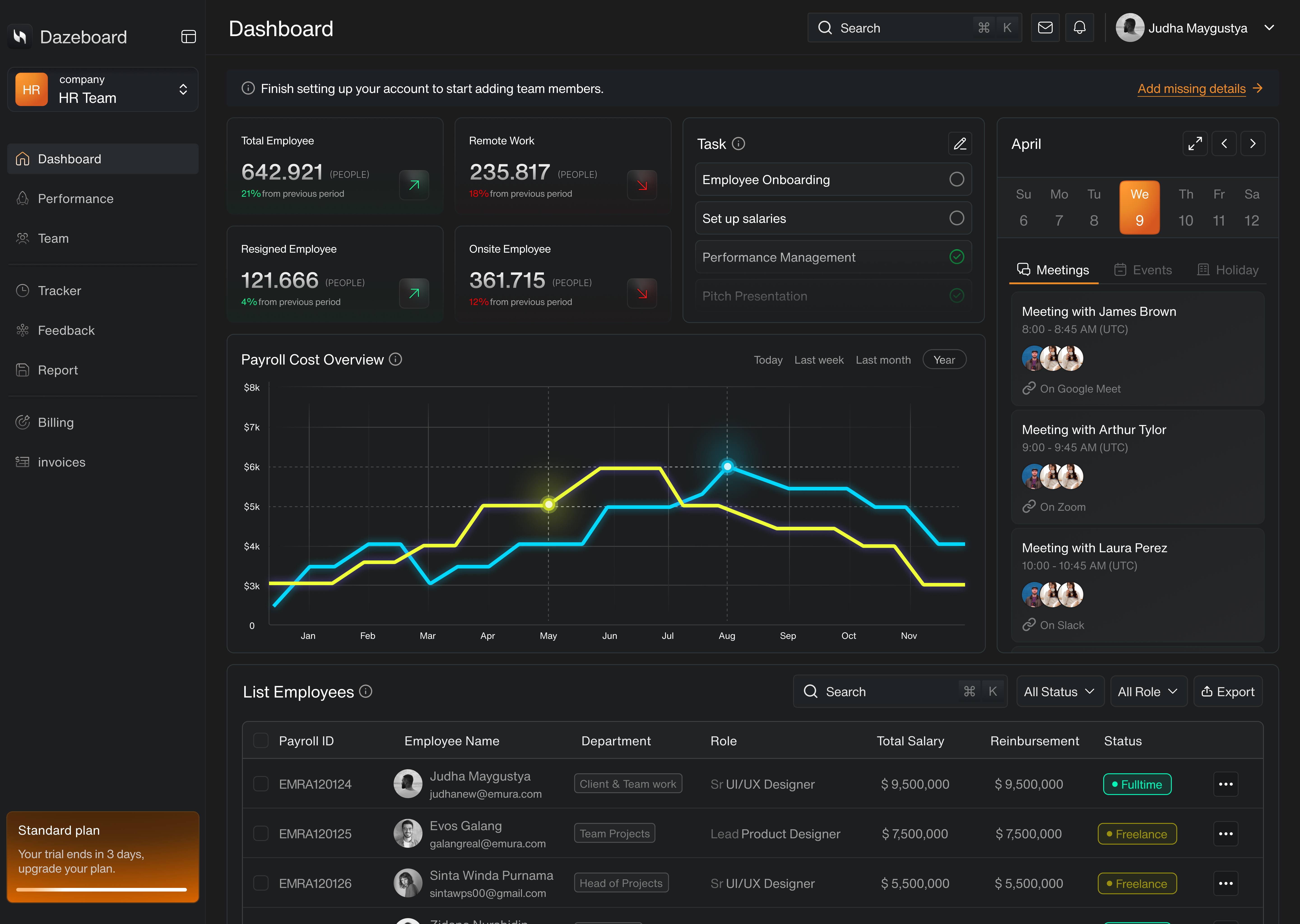Click the Add missing details link
1300x924 pixels.
point(1191,89)
